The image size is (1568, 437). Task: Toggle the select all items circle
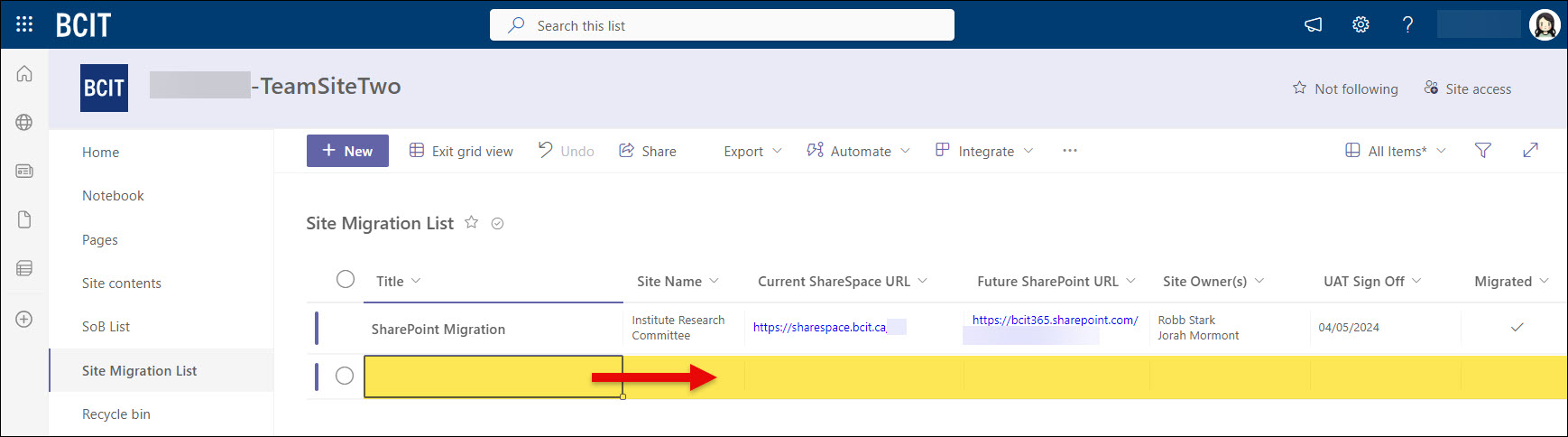[346, 279]
